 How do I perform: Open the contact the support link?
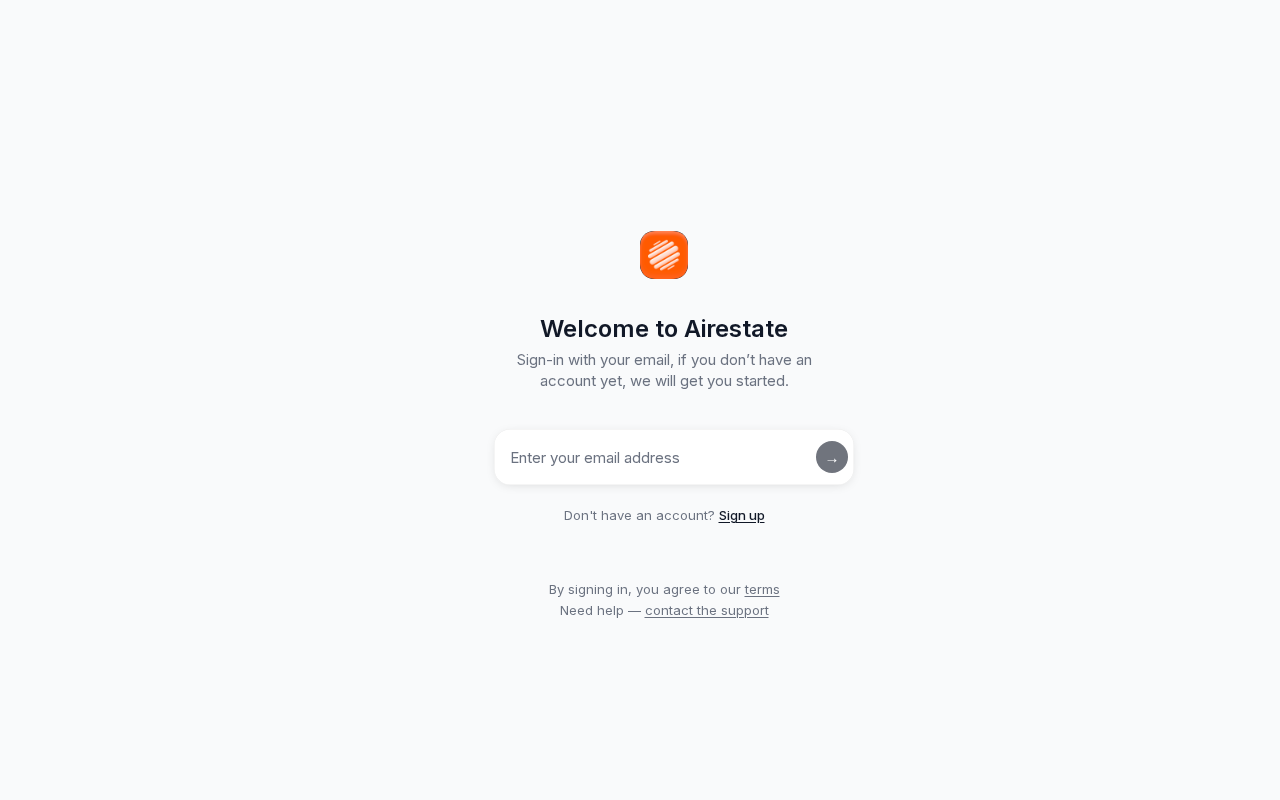[707, 610]
